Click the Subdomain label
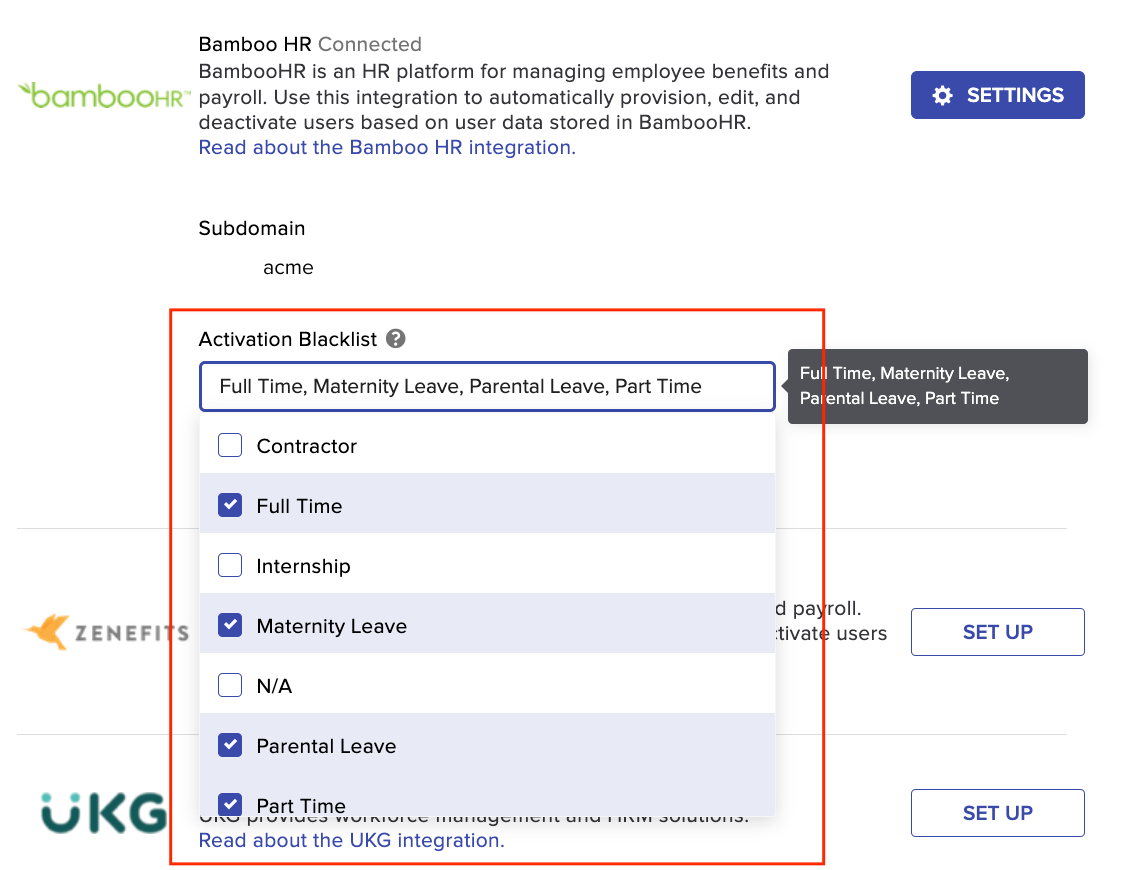This screenshot has width=1144, height=870. [252, 228]
